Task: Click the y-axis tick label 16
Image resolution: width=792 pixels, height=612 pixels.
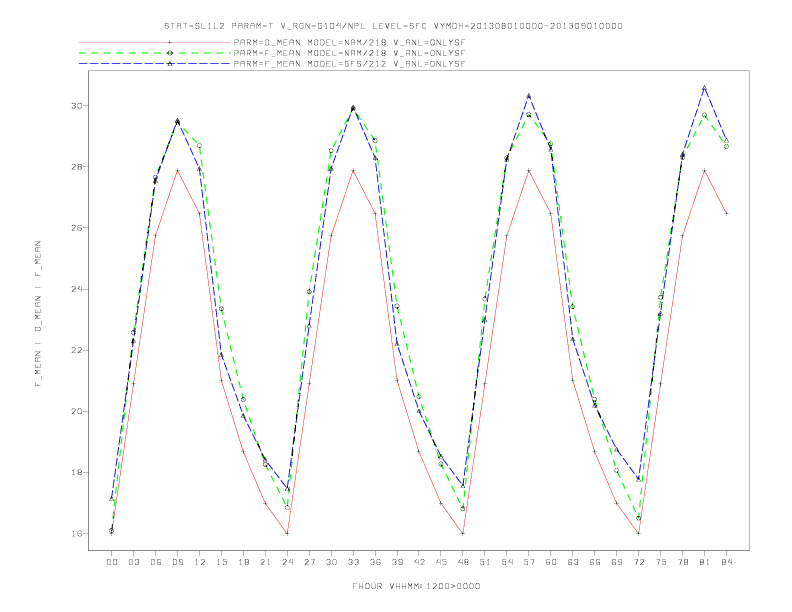Action: coord(76,534)
